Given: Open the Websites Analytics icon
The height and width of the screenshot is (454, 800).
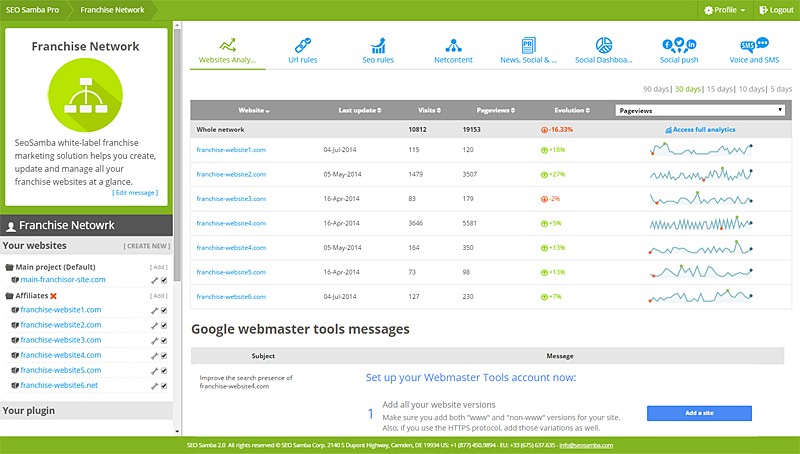Looking at the screenshot, I should tap(228, 45).
